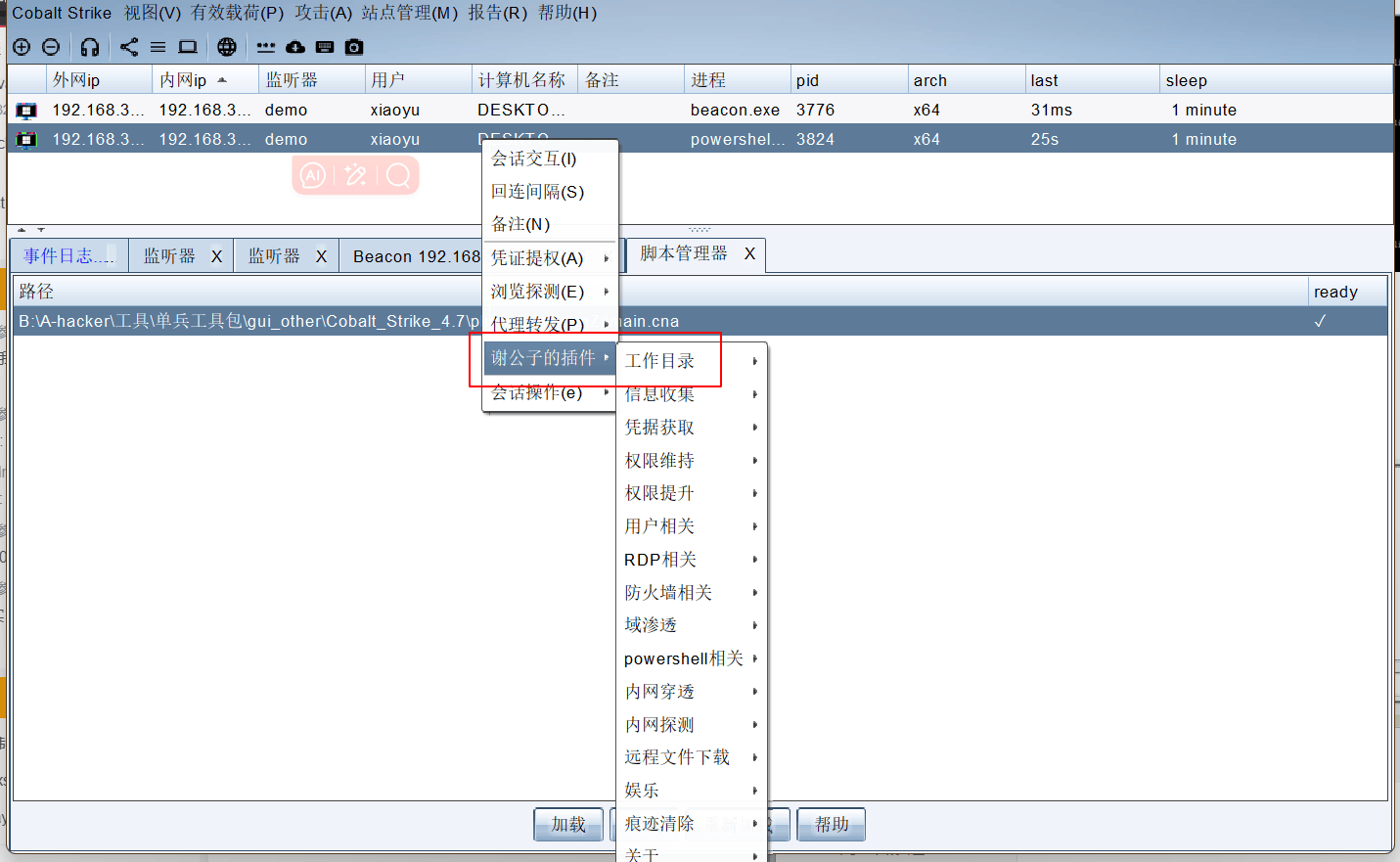Open the 有效载荷(P) menu
1400x862 pixels.
238,13
